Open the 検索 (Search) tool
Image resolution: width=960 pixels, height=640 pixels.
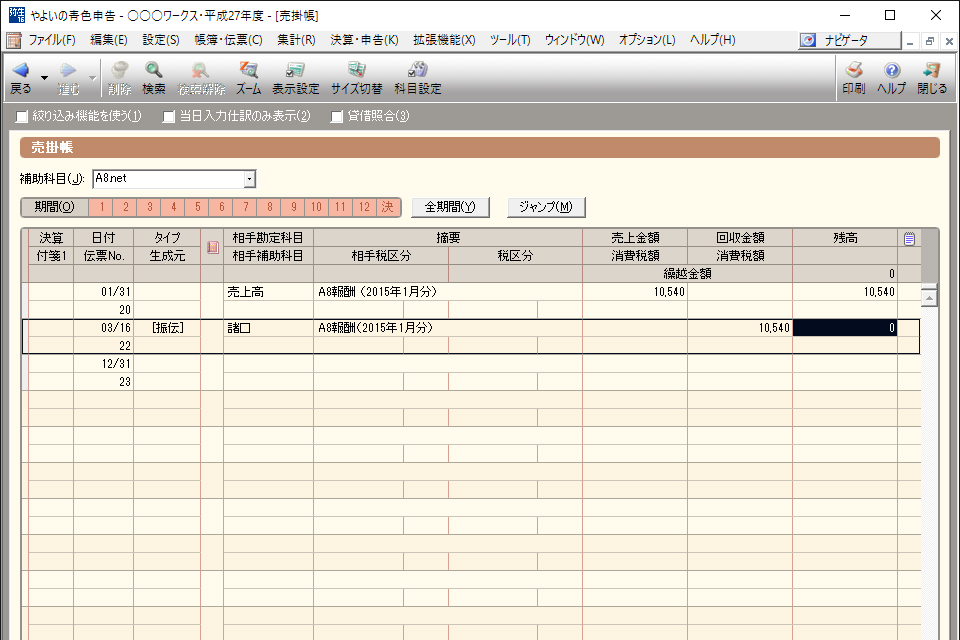click(x=154, y=78)
